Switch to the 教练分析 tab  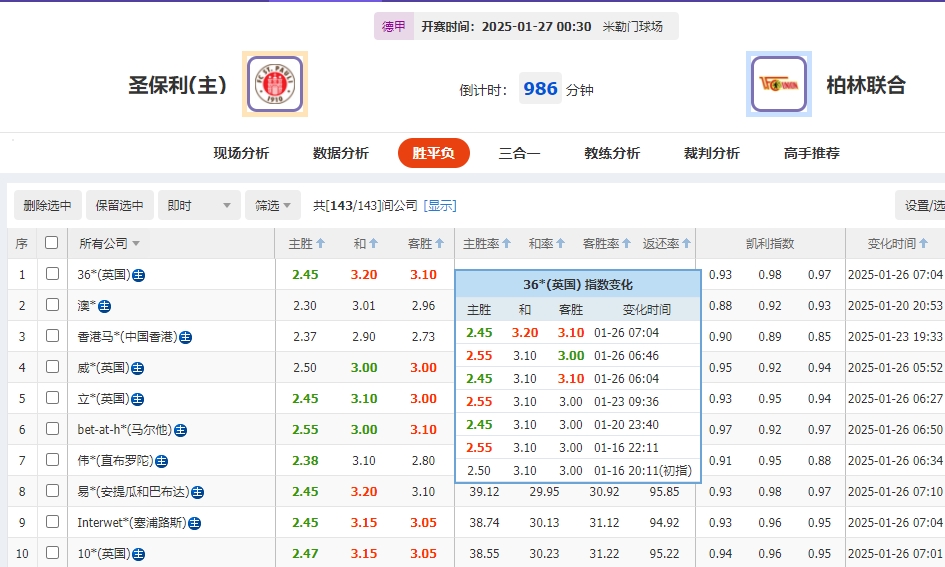tap(612, 153)
